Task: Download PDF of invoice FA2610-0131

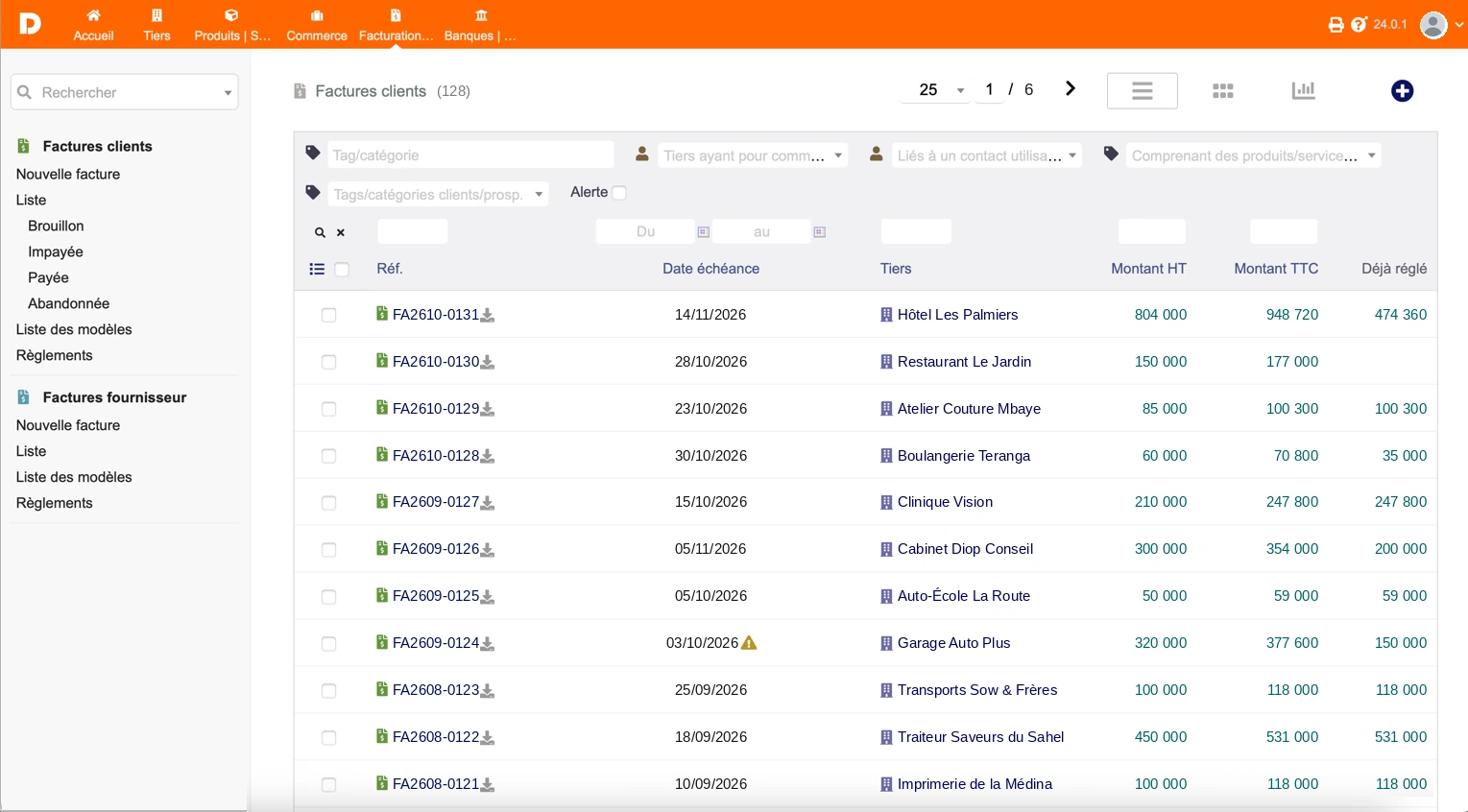Action: point(488,315)
